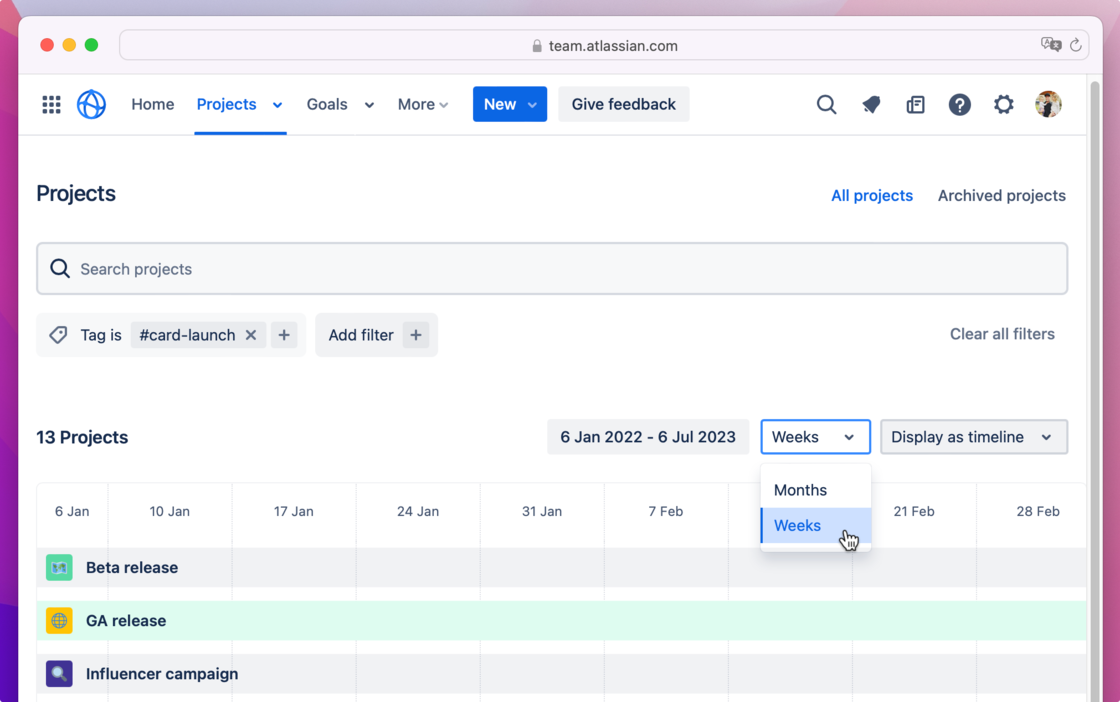Click the tag icon in the filter bar
This screenshot has height=702, width=1120.
[58, 334]
